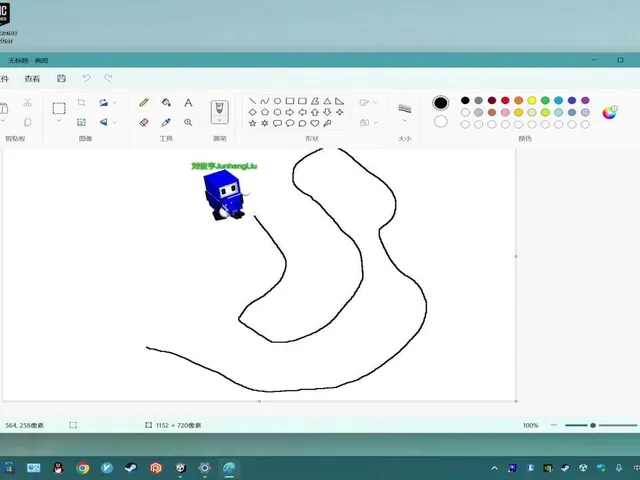Click the 1152 × 720 canvas size text

click(x=178, y=425)
